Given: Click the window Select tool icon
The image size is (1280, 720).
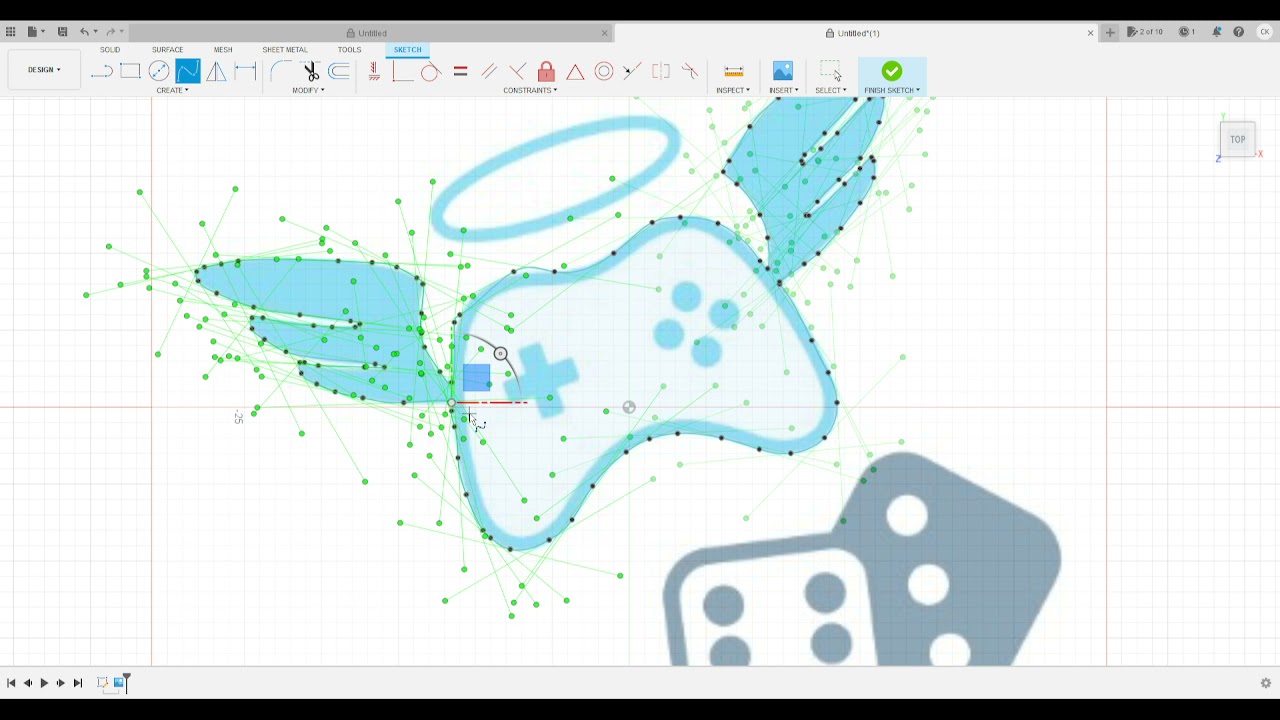Looking at the screenshot, I should (830, 71).
